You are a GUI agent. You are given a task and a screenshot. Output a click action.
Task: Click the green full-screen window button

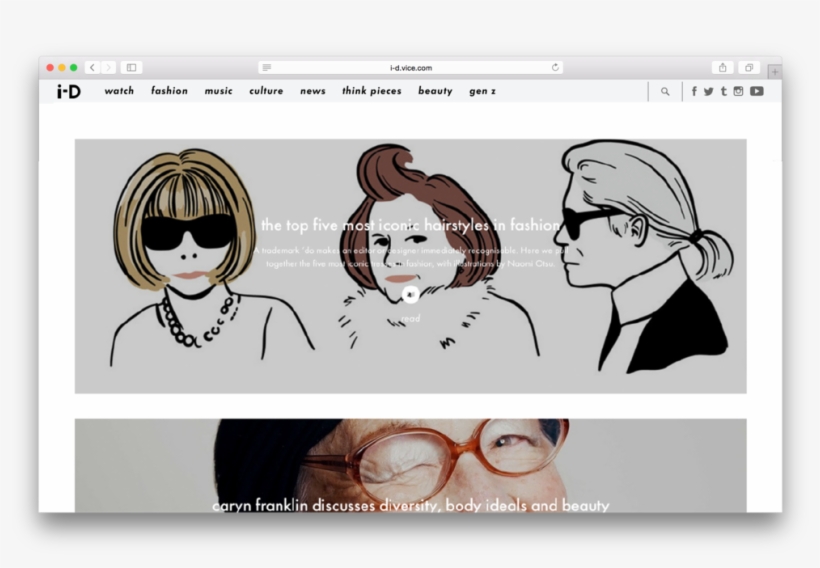click(x=74, y=67)
